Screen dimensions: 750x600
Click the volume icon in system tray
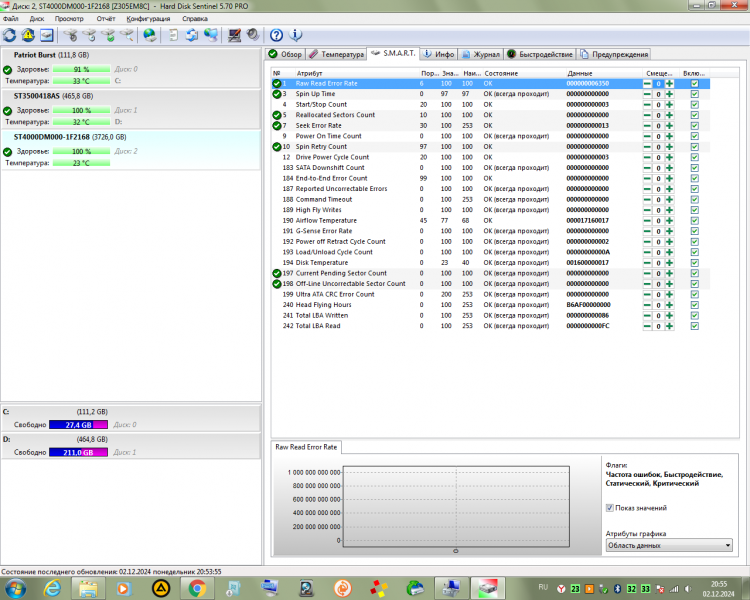tap(688, 589)
